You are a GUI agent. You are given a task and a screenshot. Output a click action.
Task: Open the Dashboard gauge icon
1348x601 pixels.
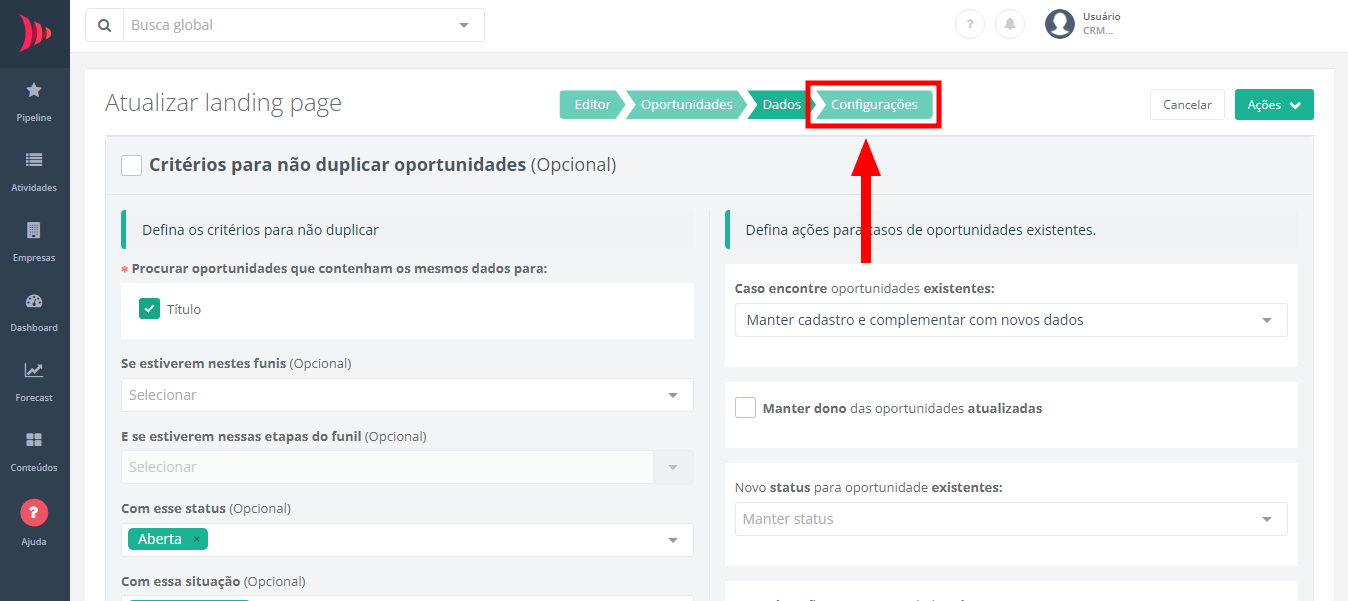(x=34, y=301)
